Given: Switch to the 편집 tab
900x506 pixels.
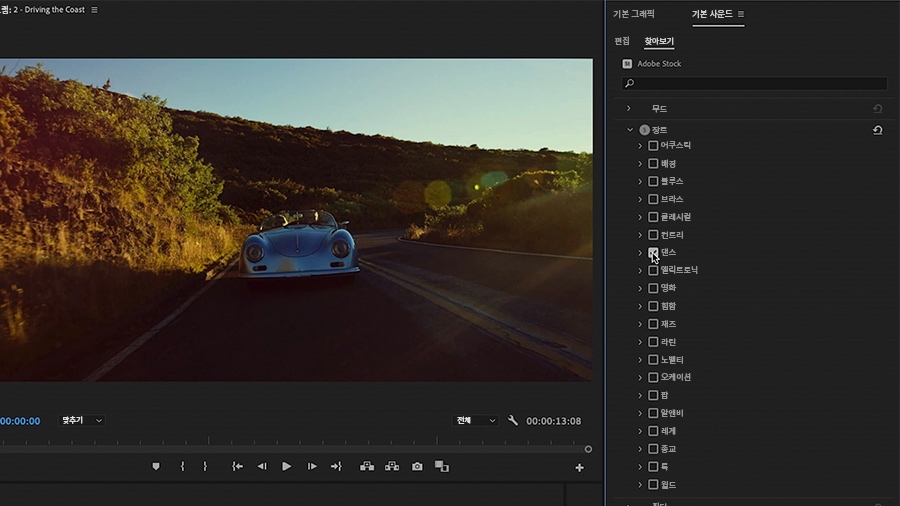Looking at the screenshot, I should pos(622,41).
